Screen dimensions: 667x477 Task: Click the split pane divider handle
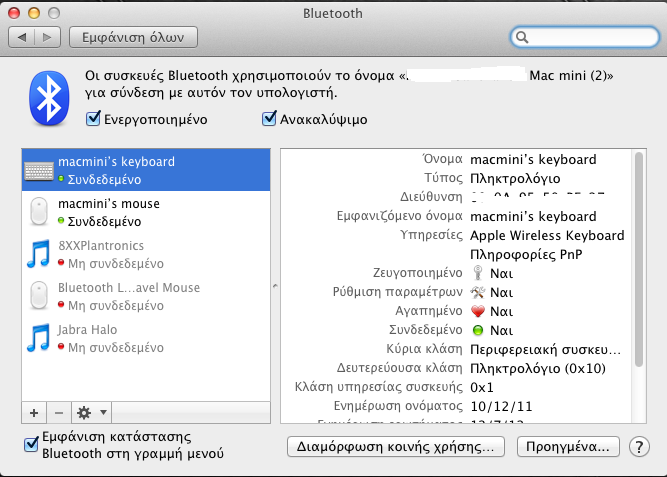click(x=275, y=286)
